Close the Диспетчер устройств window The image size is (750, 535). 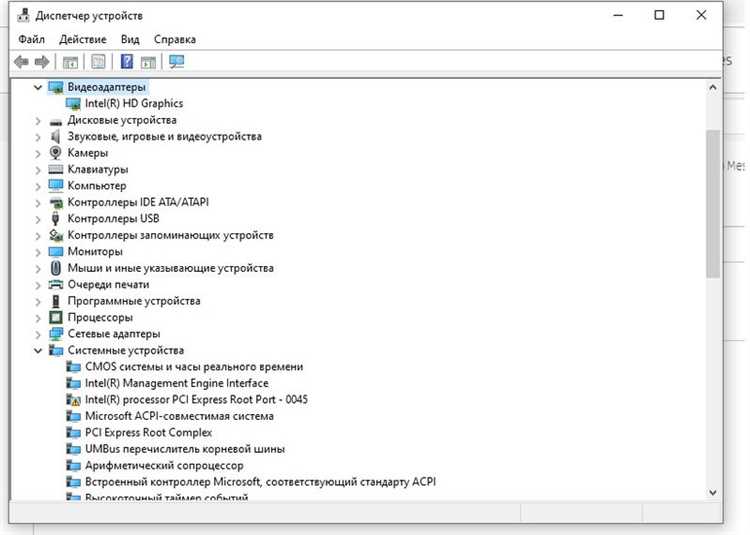tap(701, 15)
